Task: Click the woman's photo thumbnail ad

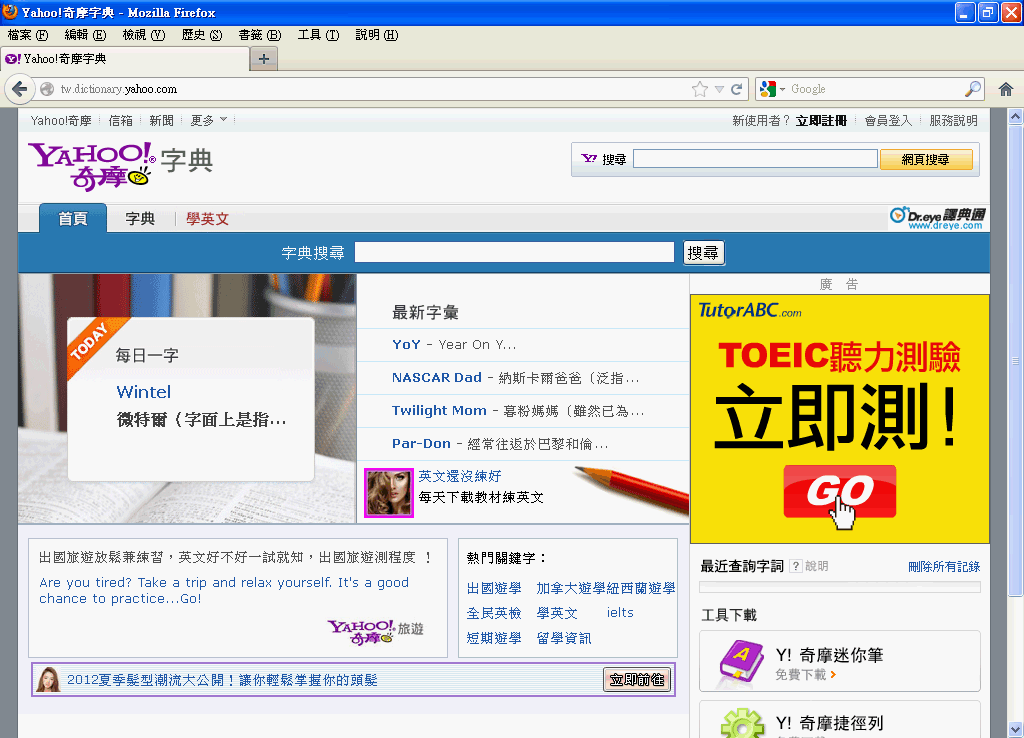Action: click(x=389, y=492)
